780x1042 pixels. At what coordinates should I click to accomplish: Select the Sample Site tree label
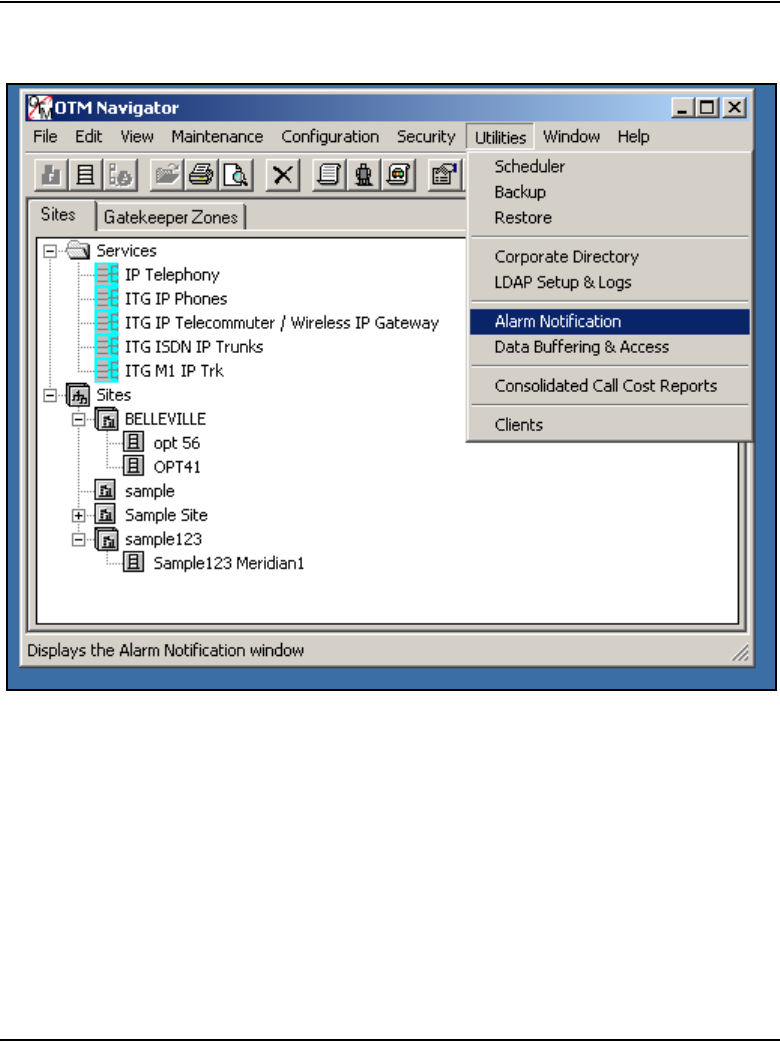166,515
